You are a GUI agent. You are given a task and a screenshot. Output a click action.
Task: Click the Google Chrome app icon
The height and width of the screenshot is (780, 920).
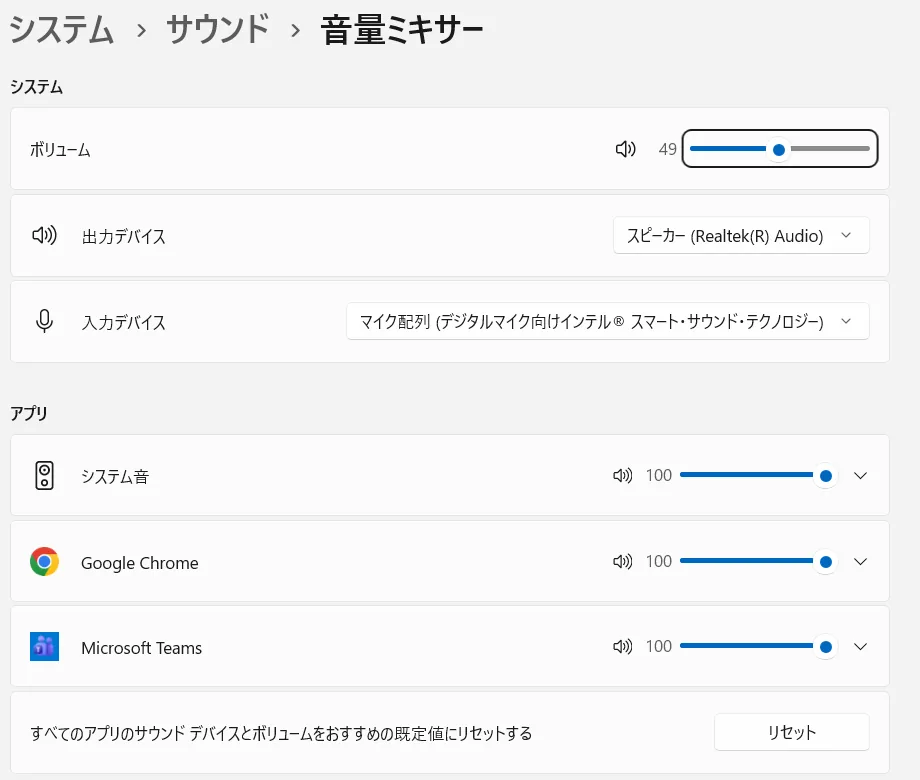(x=45, y=562)
